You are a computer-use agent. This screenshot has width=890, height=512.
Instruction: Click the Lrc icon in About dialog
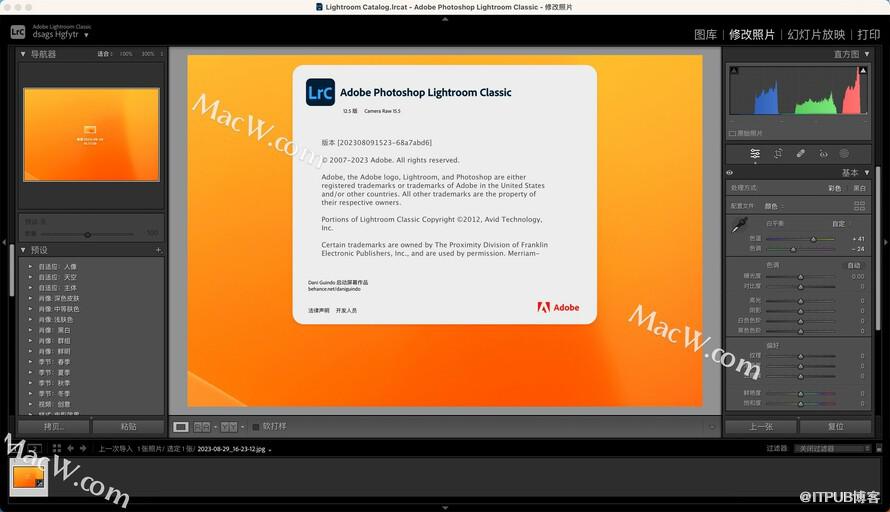pos(320,93)
